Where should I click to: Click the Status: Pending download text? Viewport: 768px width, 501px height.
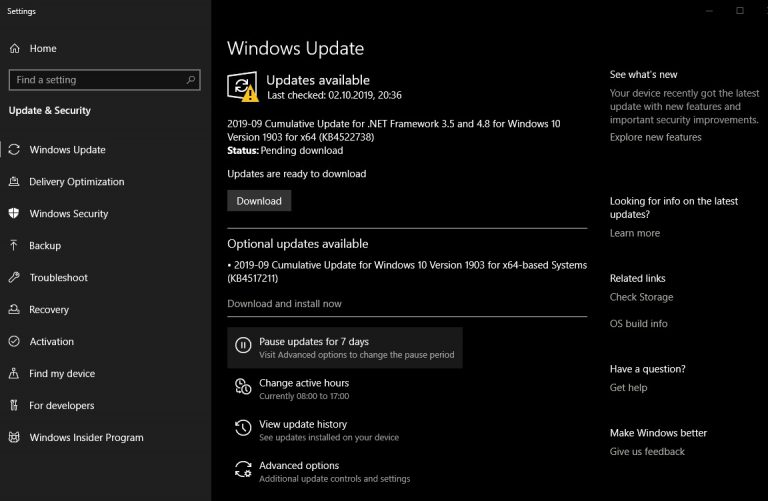[x=285, y=150]
